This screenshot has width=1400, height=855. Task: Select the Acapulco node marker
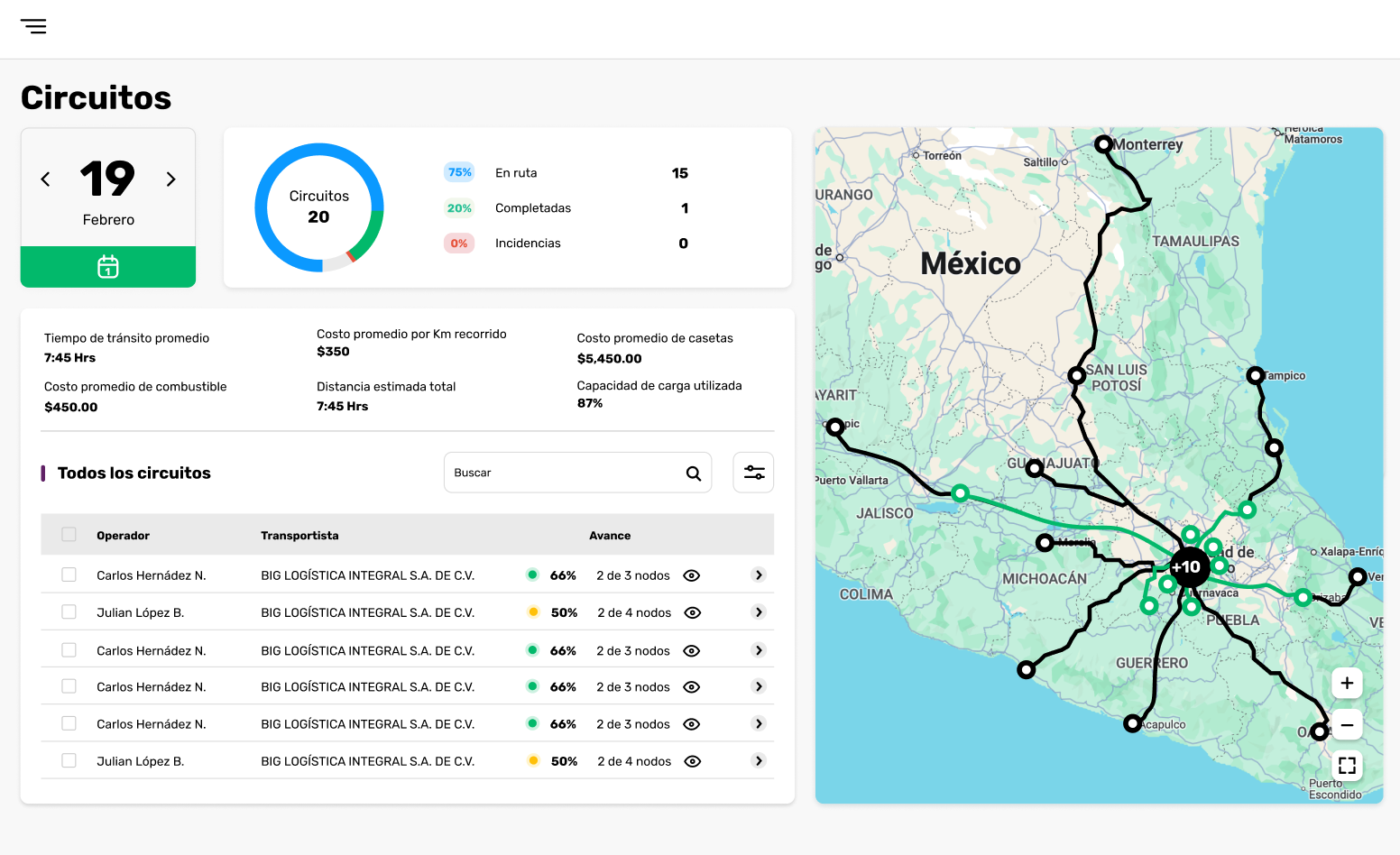(1132, 723)
